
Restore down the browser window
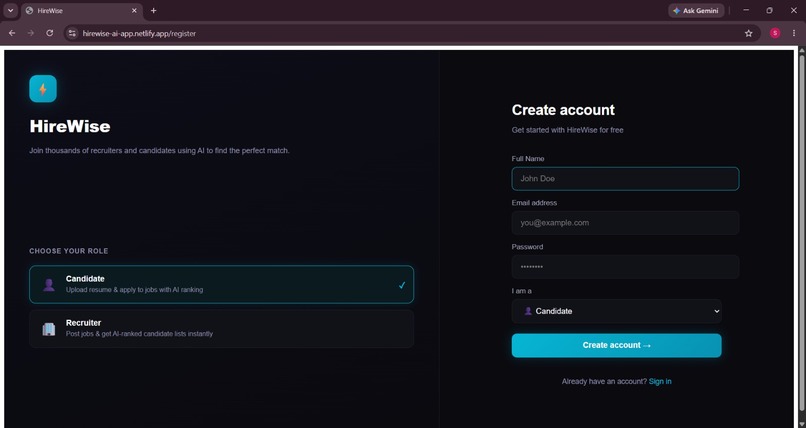point(770,10)
